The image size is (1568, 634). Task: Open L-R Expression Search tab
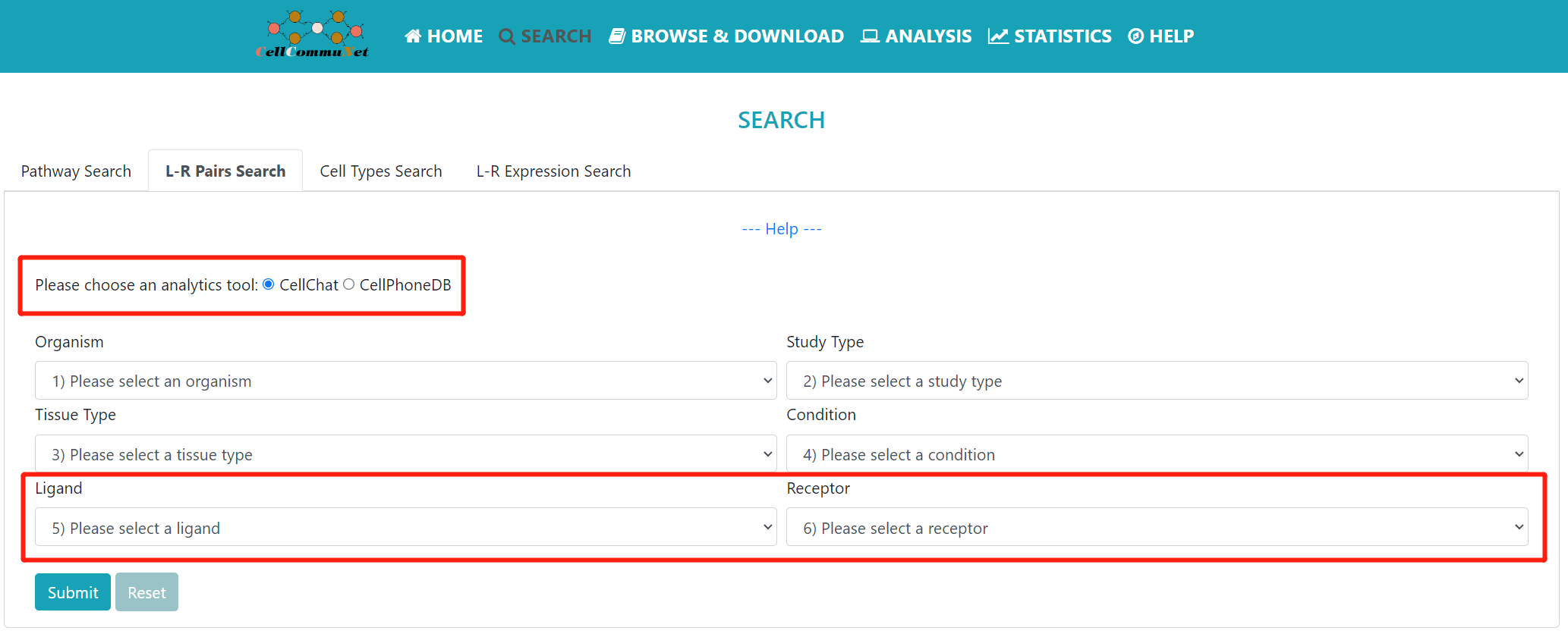pos(553,171)
